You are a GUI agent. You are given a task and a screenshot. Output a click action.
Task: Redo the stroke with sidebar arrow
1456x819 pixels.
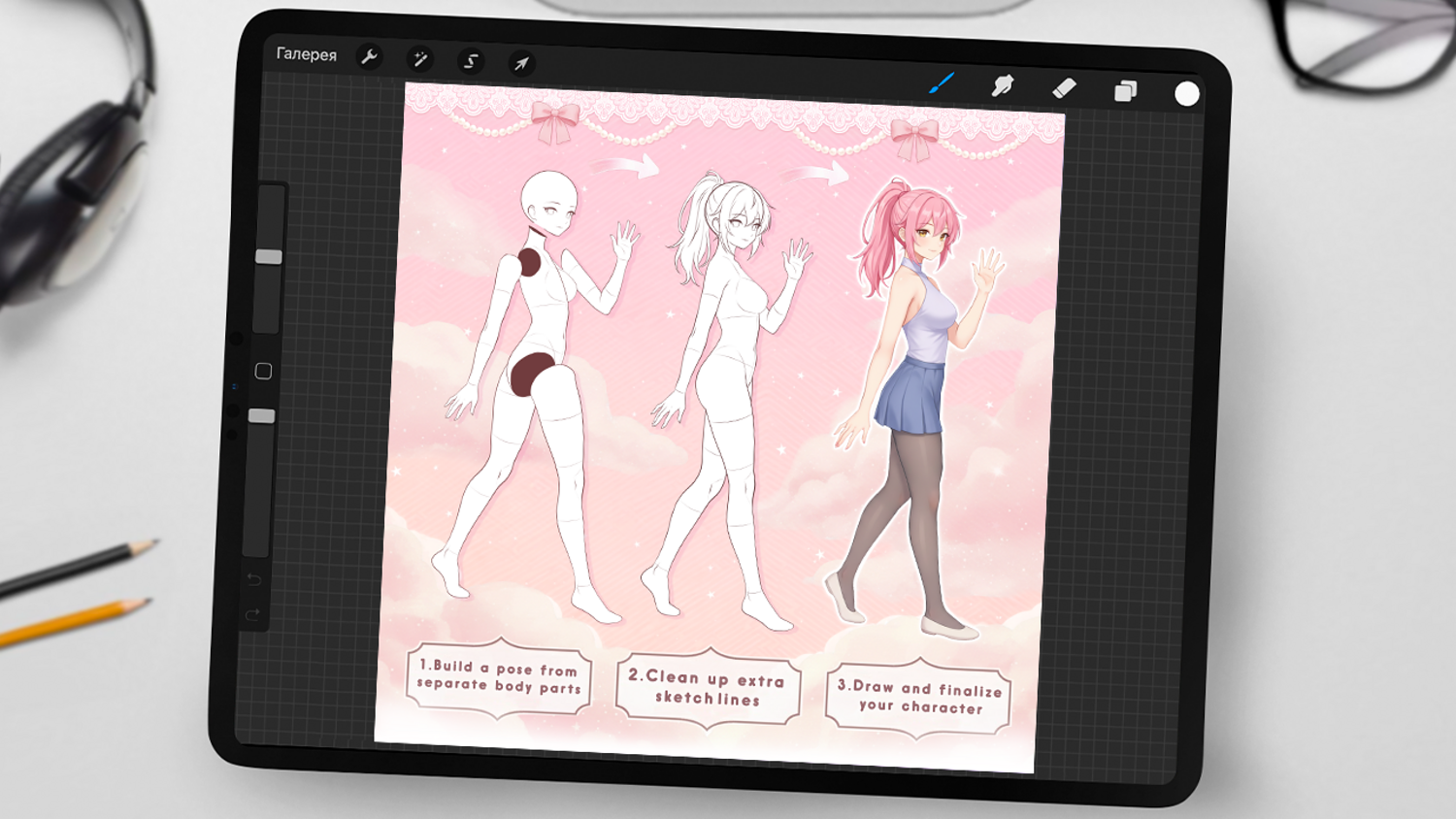coord(252,614)
